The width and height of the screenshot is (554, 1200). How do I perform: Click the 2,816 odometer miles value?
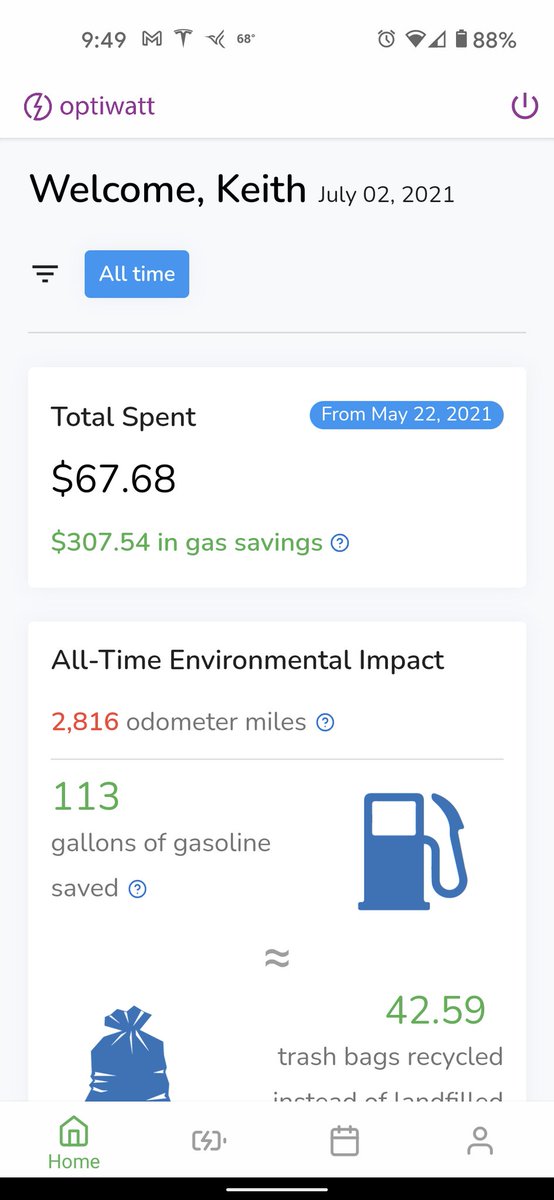[85, 722]
